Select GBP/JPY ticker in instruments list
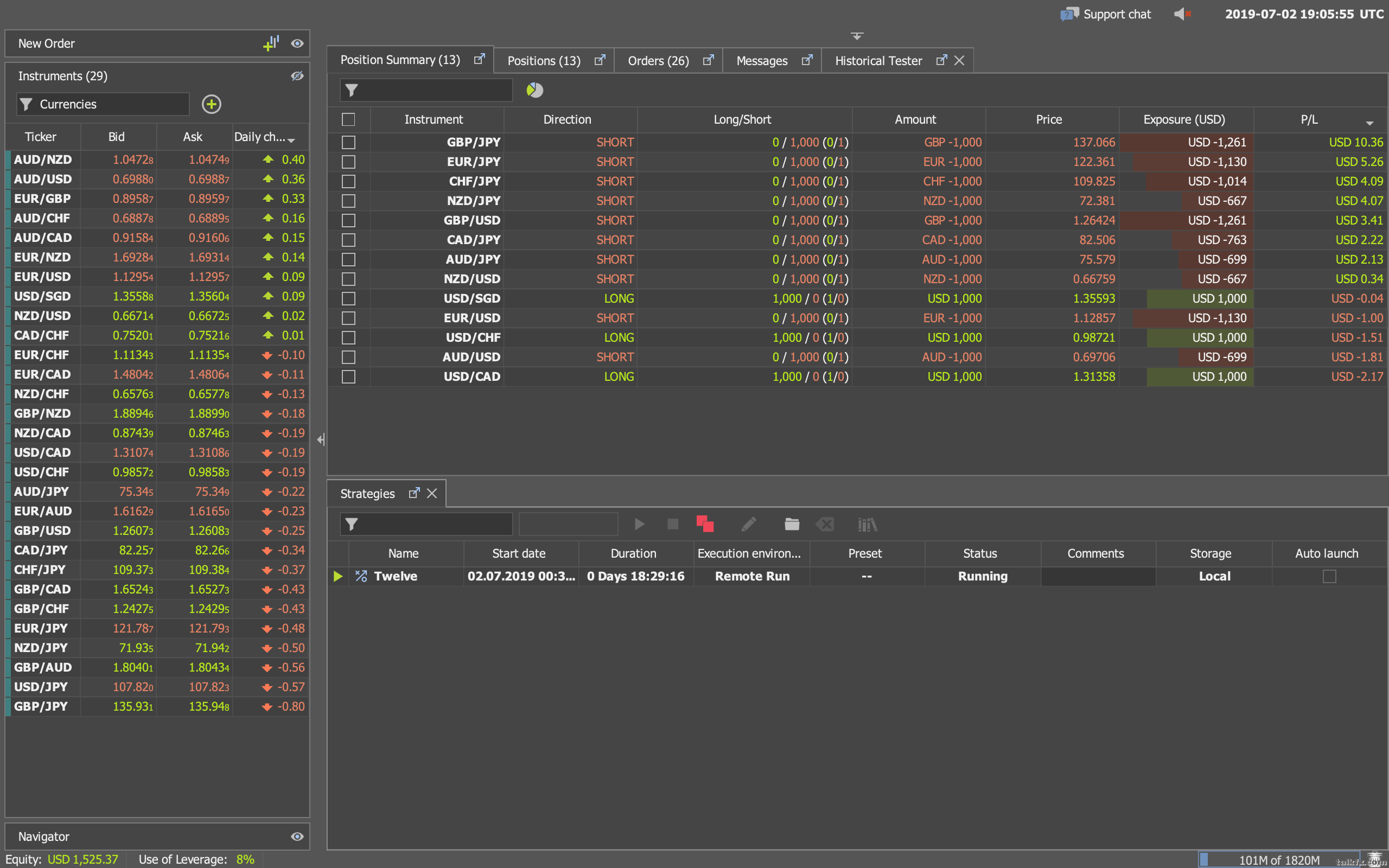Screen dimensions: 1389x868 coord(41,706)
